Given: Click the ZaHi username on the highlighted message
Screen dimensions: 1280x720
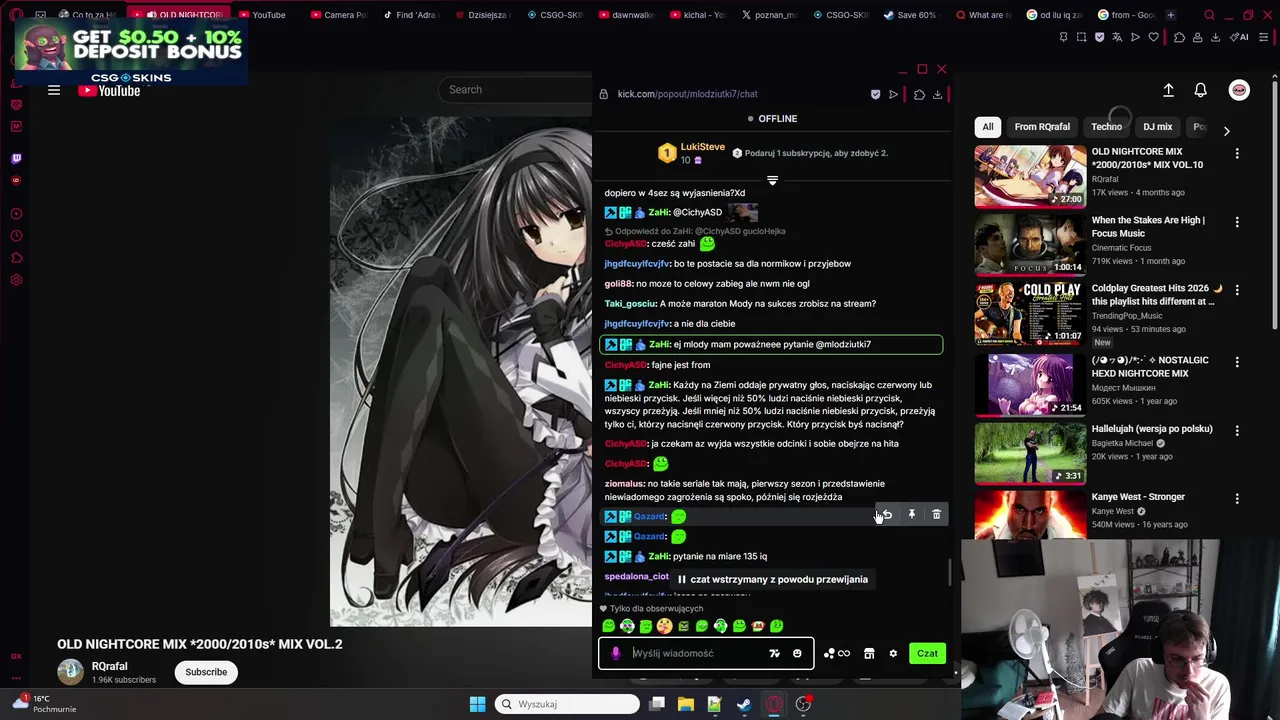Looking at the screenshot, I should tap(658, 344).
